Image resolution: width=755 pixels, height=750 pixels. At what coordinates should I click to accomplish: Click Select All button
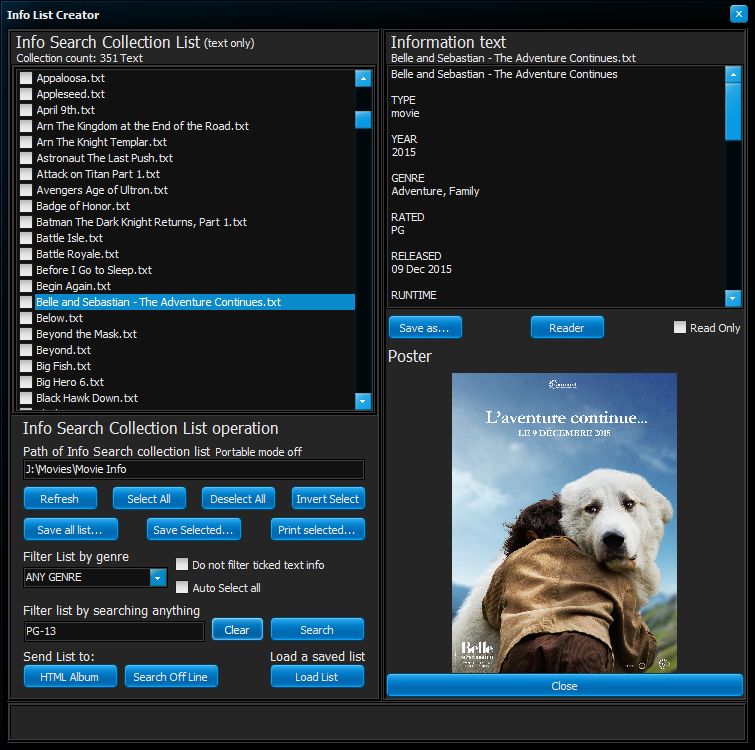[149, 498]
